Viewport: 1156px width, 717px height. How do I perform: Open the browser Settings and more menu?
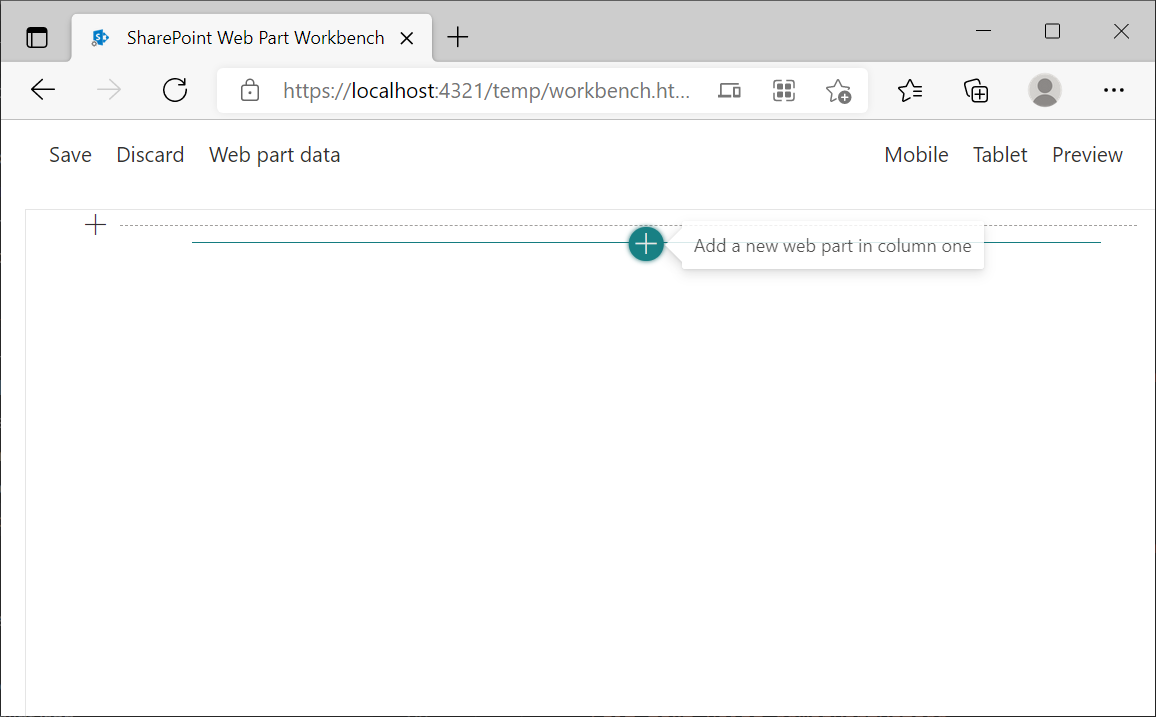coord(1113,90)
